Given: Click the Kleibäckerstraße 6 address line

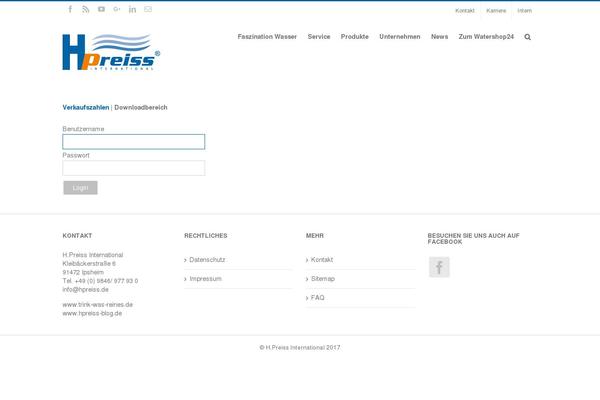Looking at the screenshot, I should (x=89, y=264).
